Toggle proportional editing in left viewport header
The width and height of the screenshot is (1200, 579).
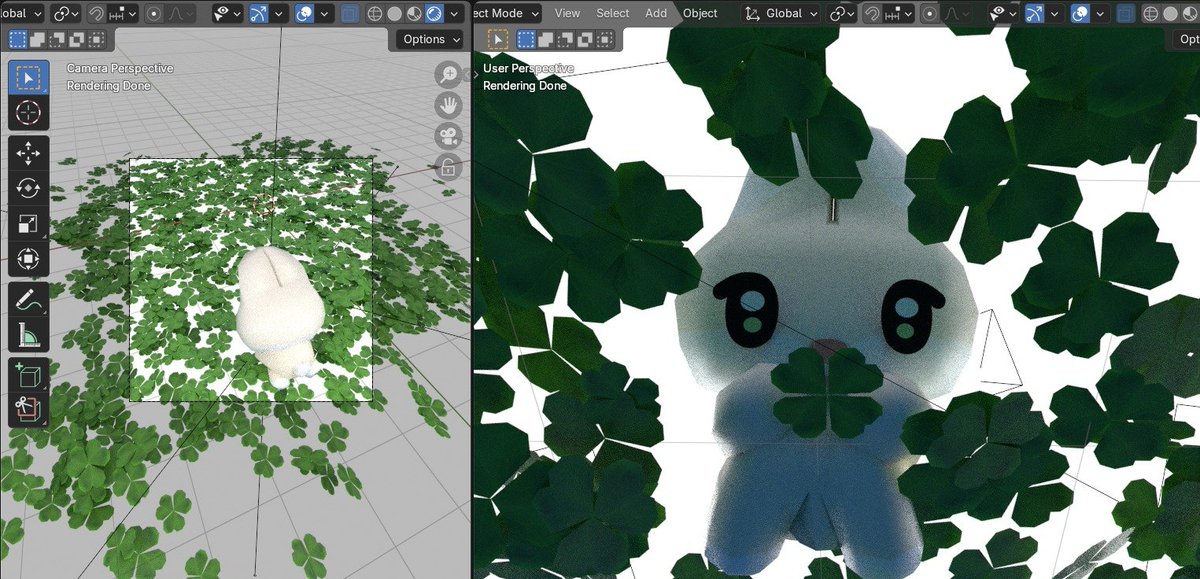[x=154, y=13]
